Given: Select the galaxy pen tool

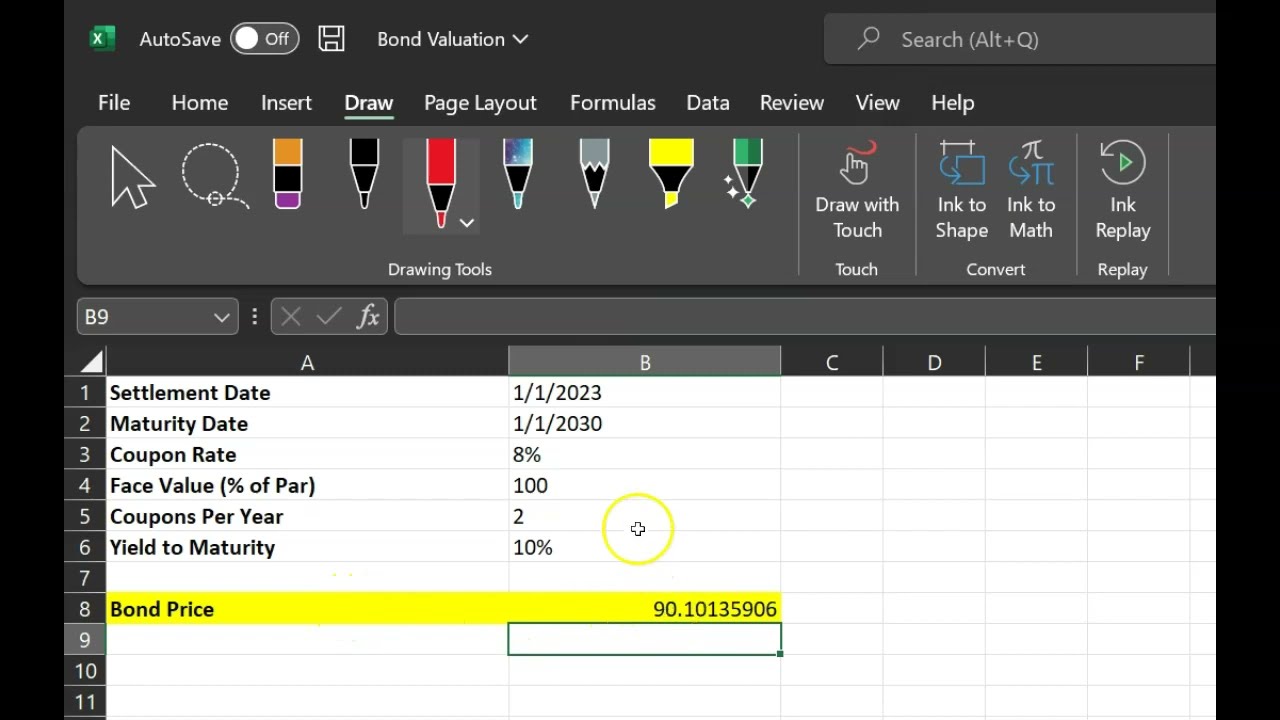Looking at the screenshot, I should coord(517,174).
